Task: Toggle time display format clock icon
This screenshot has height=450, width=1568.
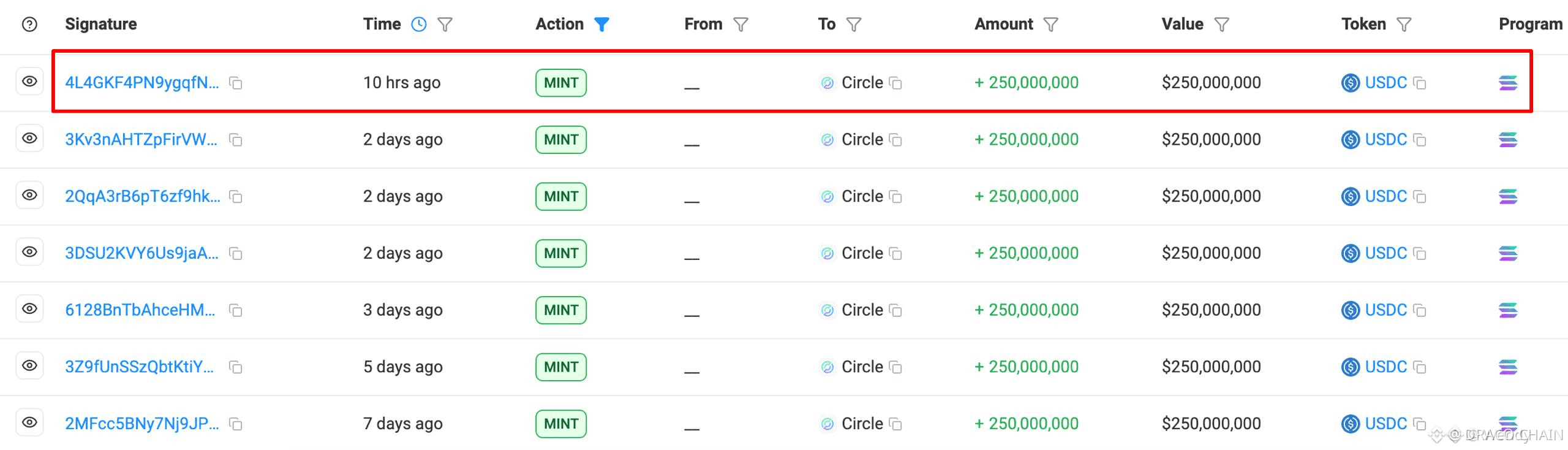Action: 419,25
